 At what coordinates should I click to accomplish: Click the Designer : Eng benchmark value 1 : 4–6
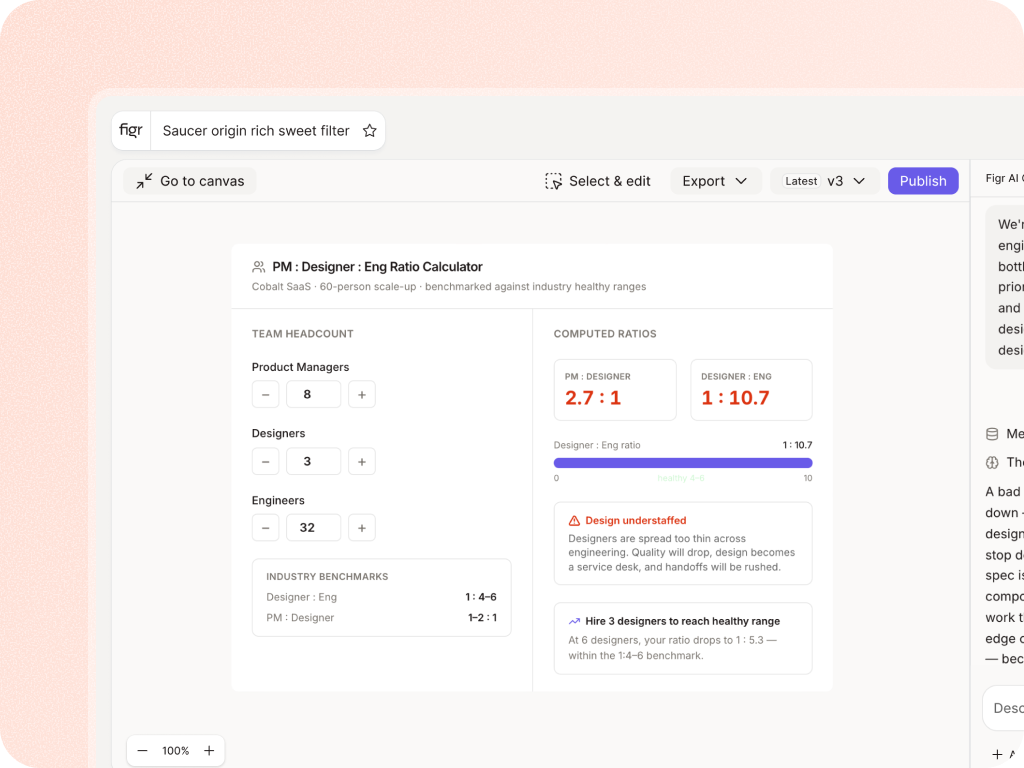pyautogui.click(x=481, y=597)
